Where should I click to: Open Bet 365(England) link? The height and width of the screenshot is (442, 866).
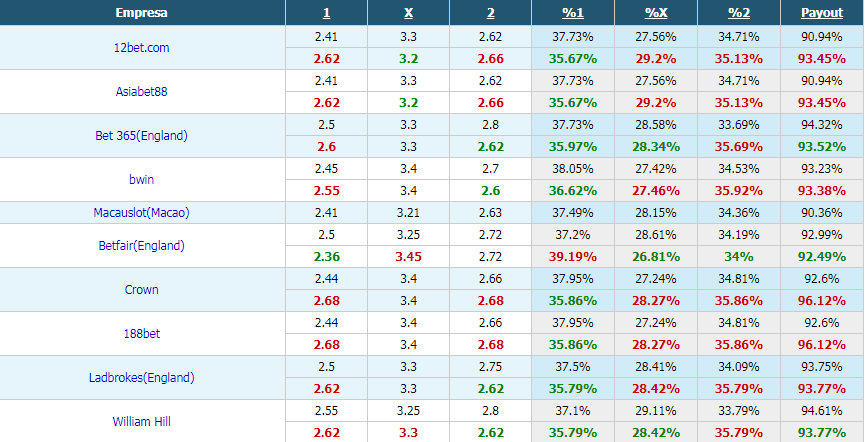click(141, 135)
